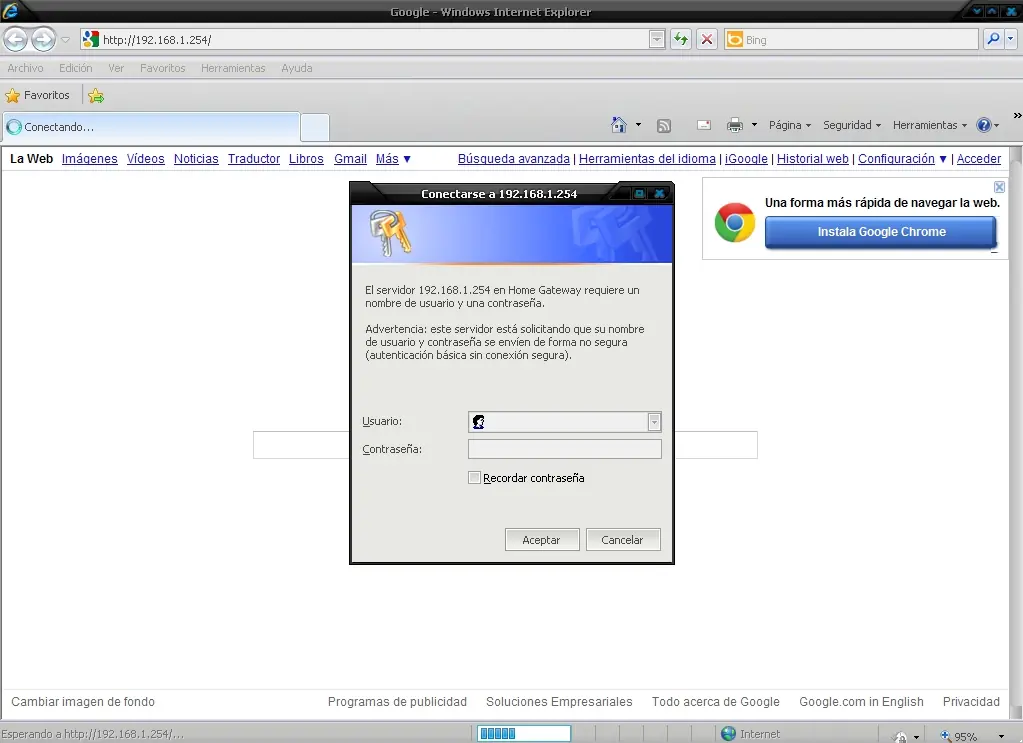Expand the Print dropdown arrow
The height and width of the screenshot is (743, 1023).
pyautogui.click(x=754, y=125)
